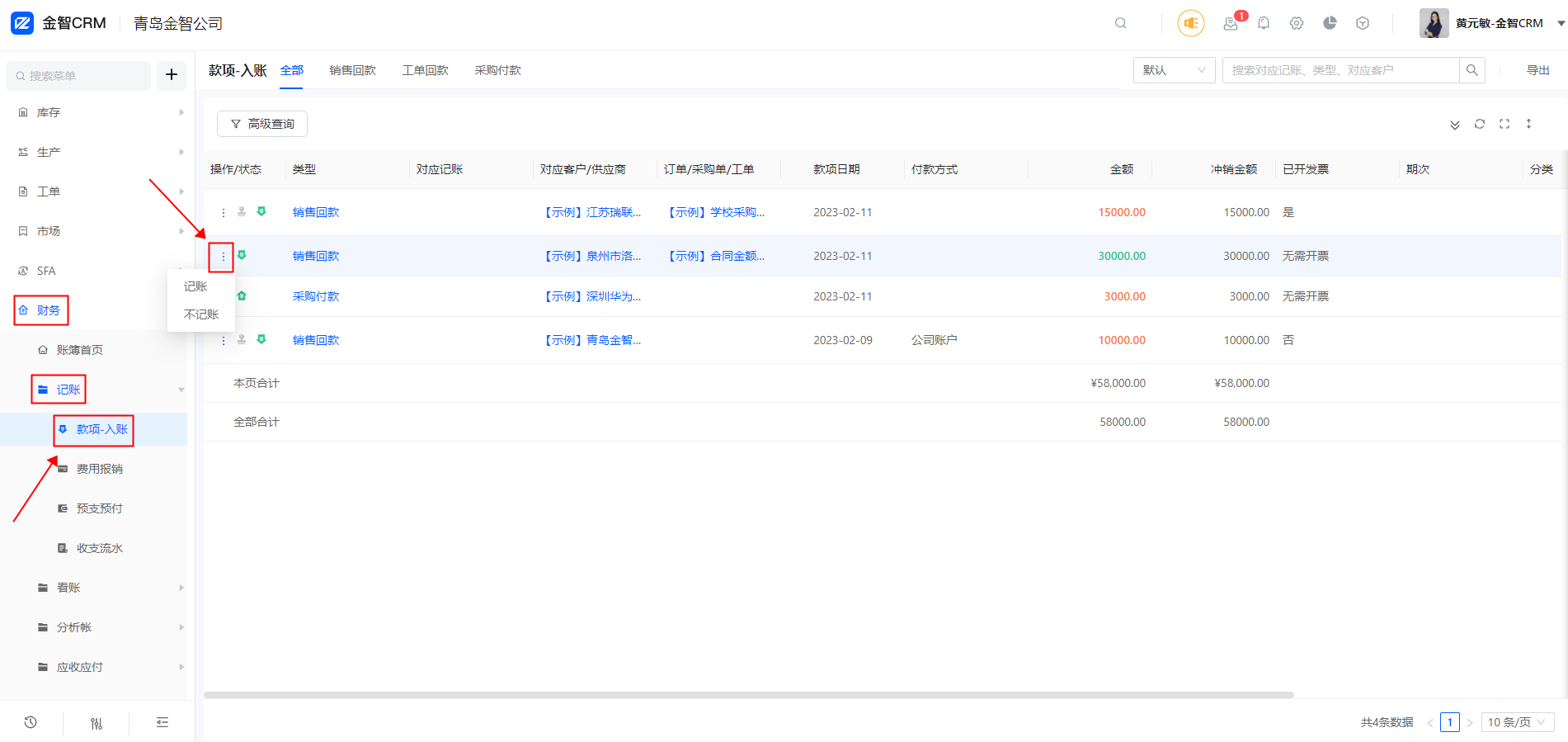Focus the 搜索对应记账 search field

1341,70
